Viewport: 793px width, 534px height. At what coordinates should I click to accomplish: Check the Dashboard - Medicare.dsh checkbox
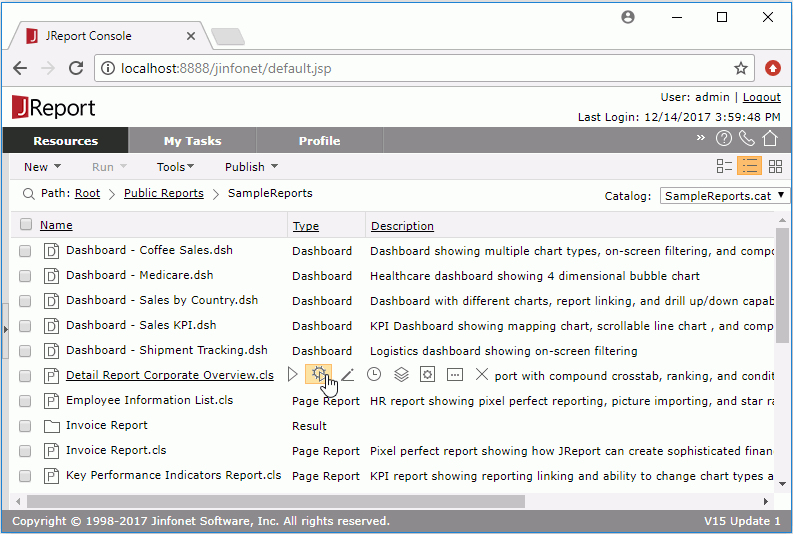(x=25, y=276)
